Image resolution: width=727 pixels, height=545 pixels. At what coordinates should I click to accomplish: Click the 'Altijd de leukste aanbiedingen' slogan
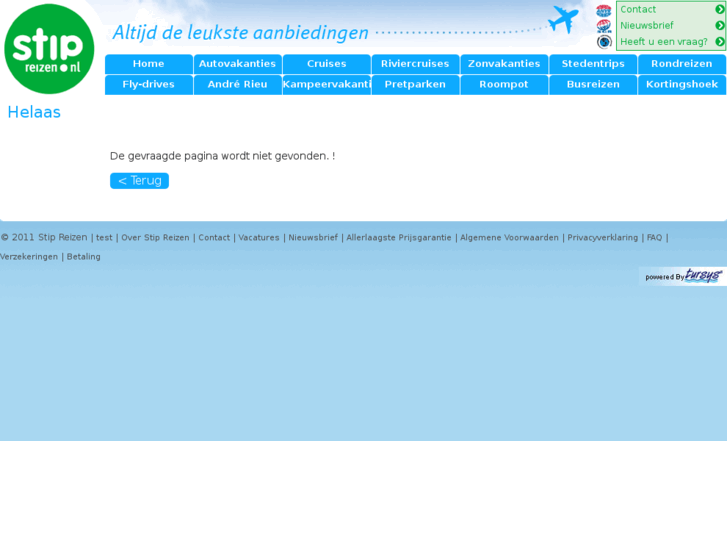click(x=241, y=33)
